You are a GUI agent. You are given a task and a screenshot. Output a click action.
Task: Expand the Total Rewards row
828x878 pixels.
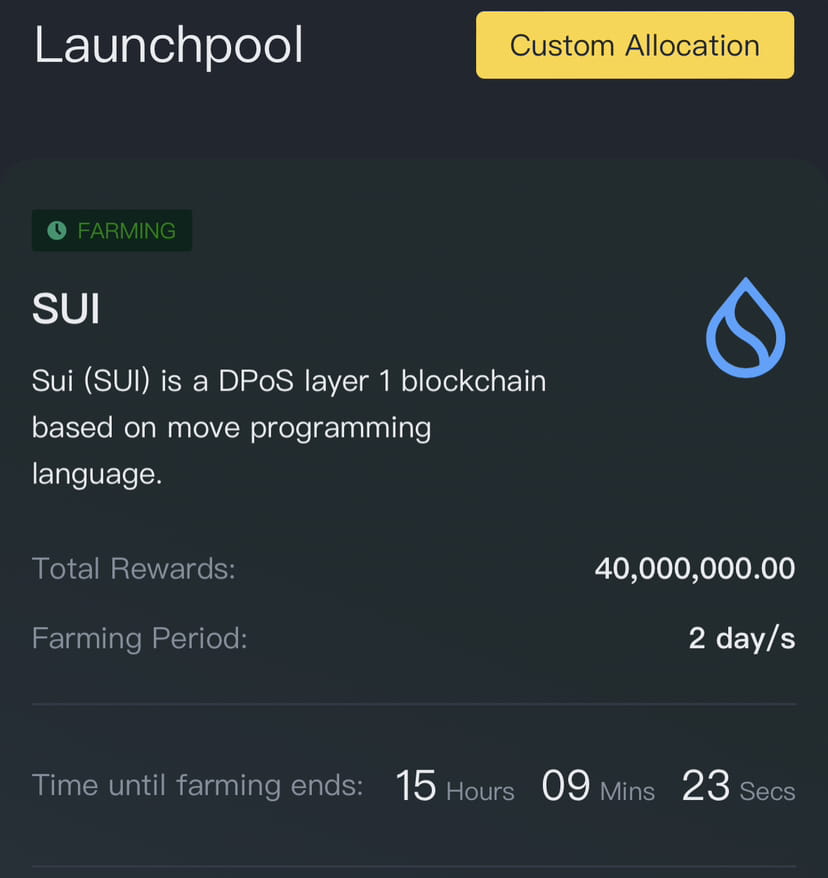[414, 568]
